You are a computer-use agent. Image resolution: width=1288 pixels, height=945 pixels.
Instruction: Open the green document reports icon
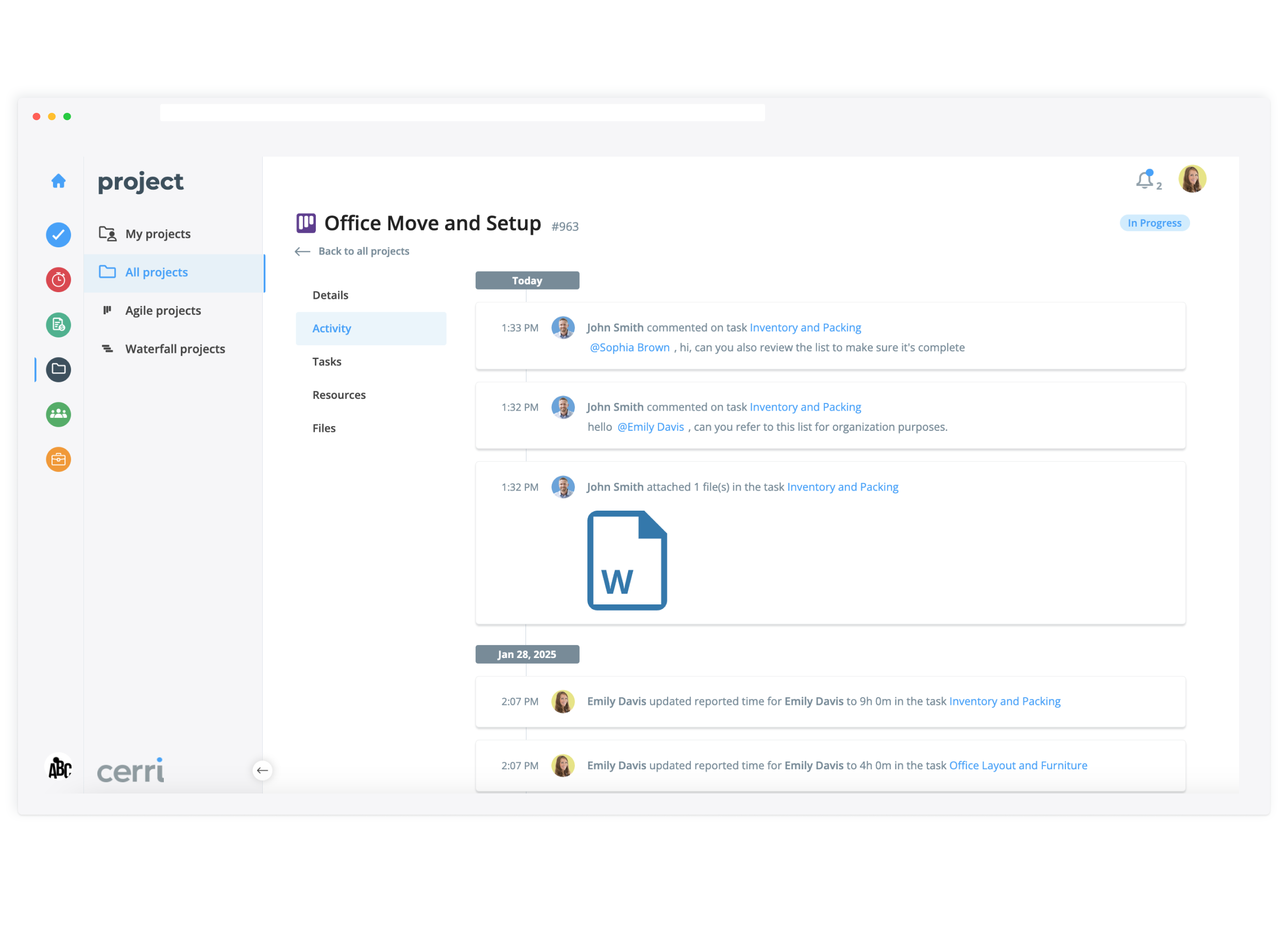pyautogui.click(x=58, y=325)
